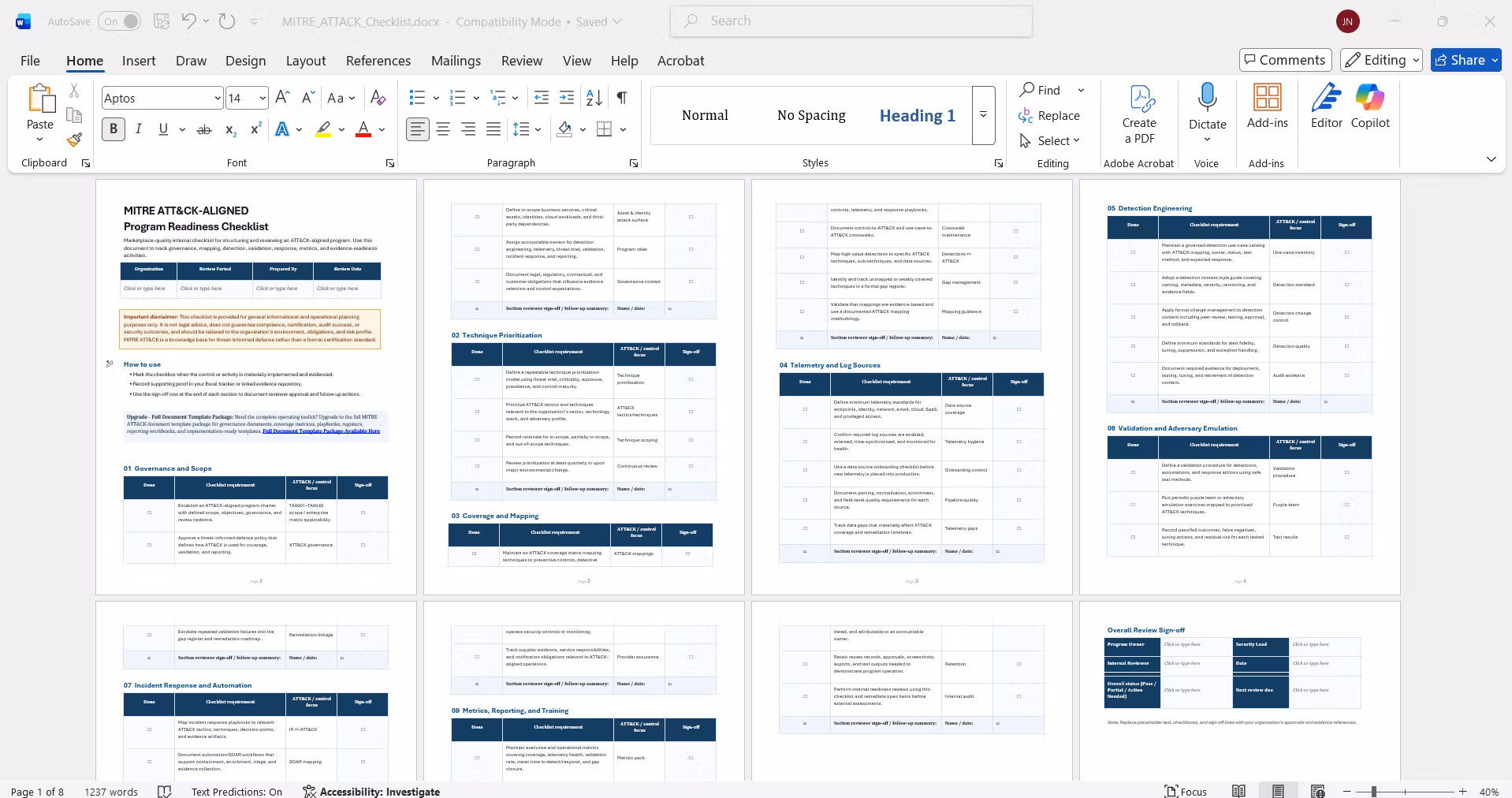Expand the underline style dropdown arrow
Viewport: 1512px width, 798px height.
[182, 129]
